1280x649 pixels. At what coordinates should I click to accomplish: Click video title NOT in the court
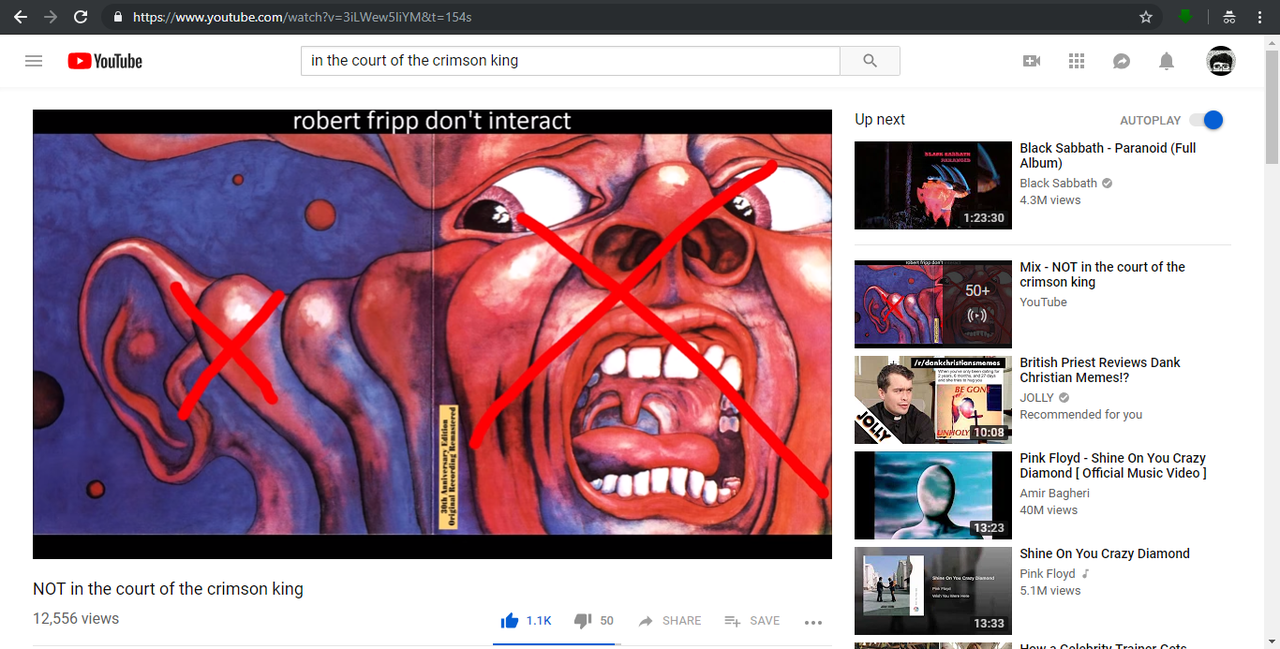[168, 589]
